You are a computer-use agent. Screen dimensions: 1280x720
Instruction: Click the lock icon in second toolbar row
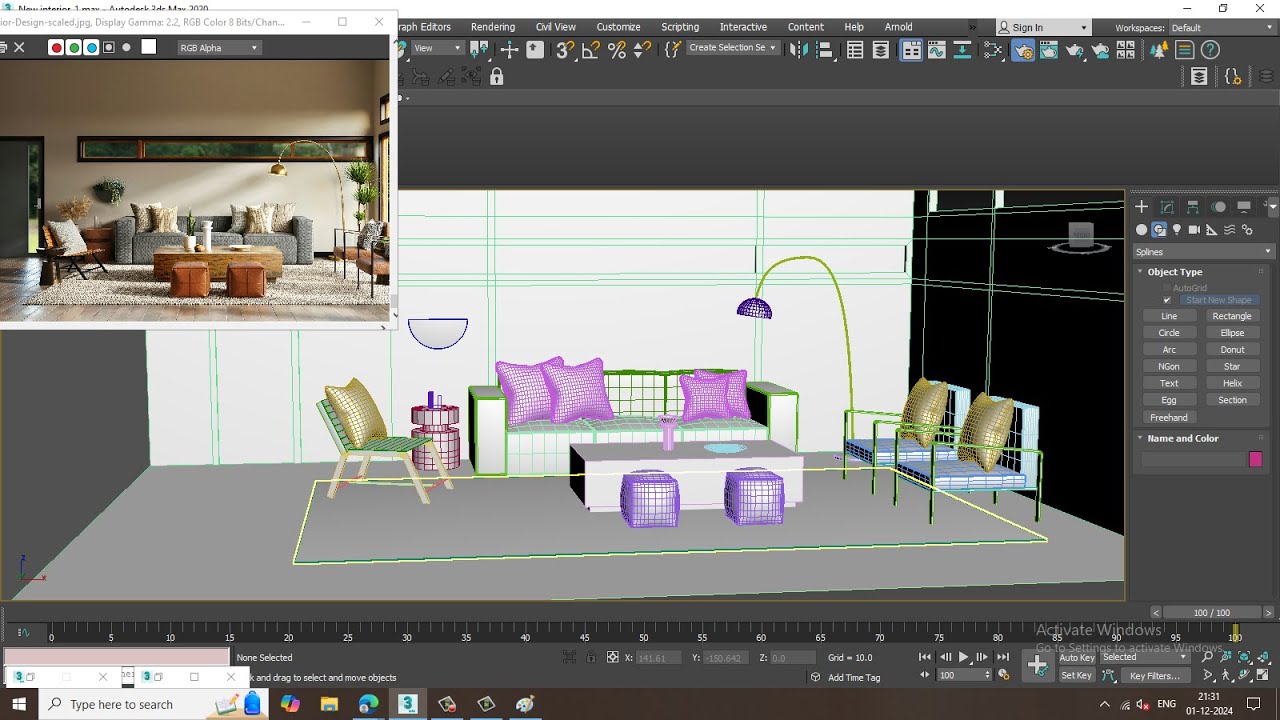tap(496, 76)
